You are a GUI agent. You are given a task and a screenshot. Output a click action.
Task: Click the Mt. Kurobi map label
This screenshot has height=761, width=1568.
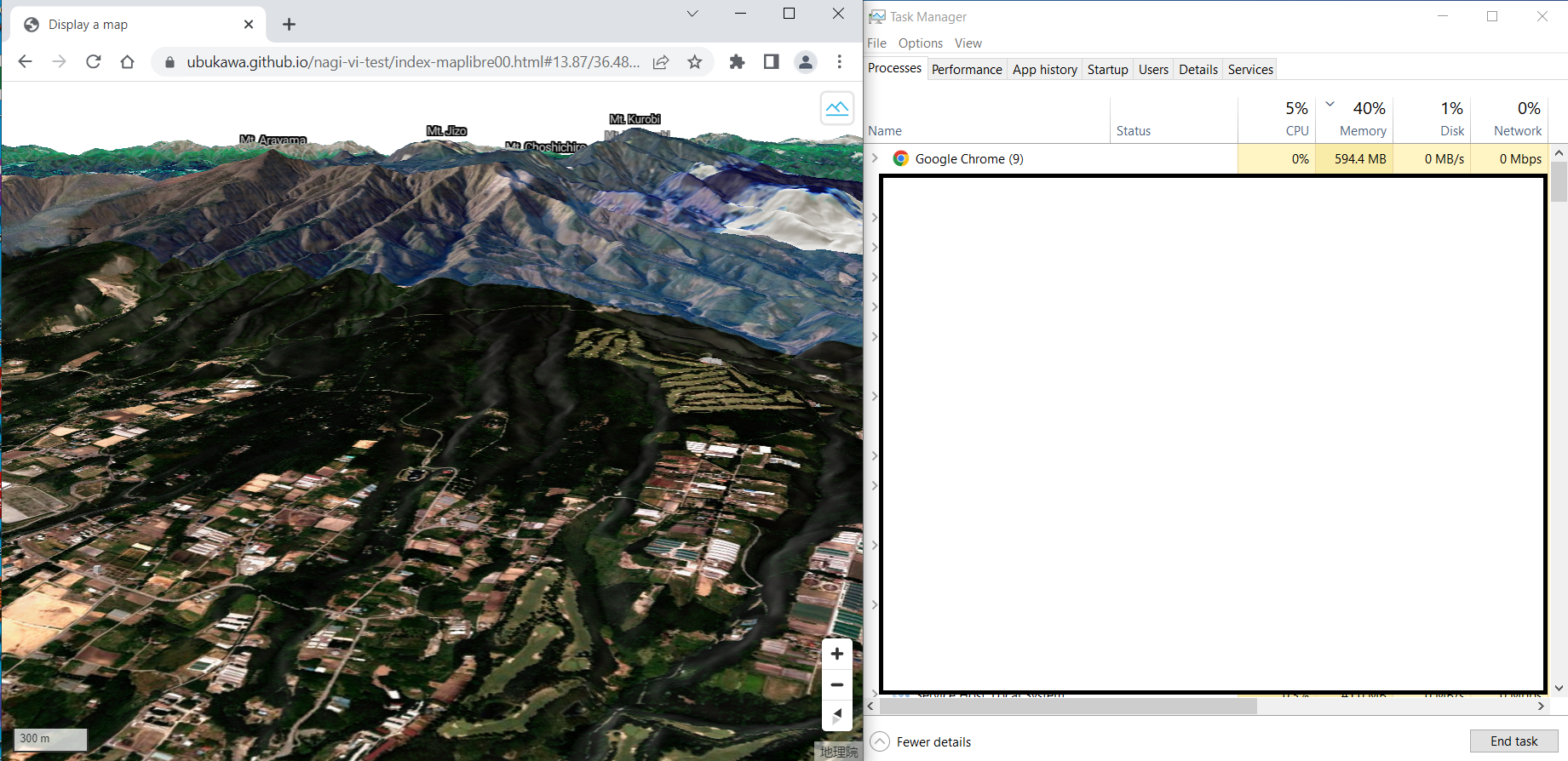[635, 119]
